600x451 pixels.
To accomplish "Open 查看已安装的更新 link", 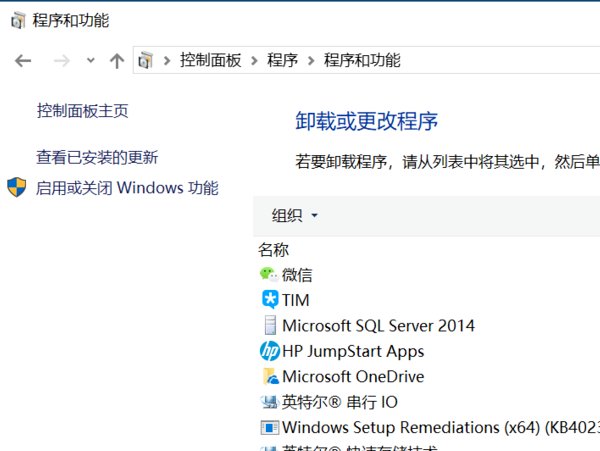I will point(97,157).
